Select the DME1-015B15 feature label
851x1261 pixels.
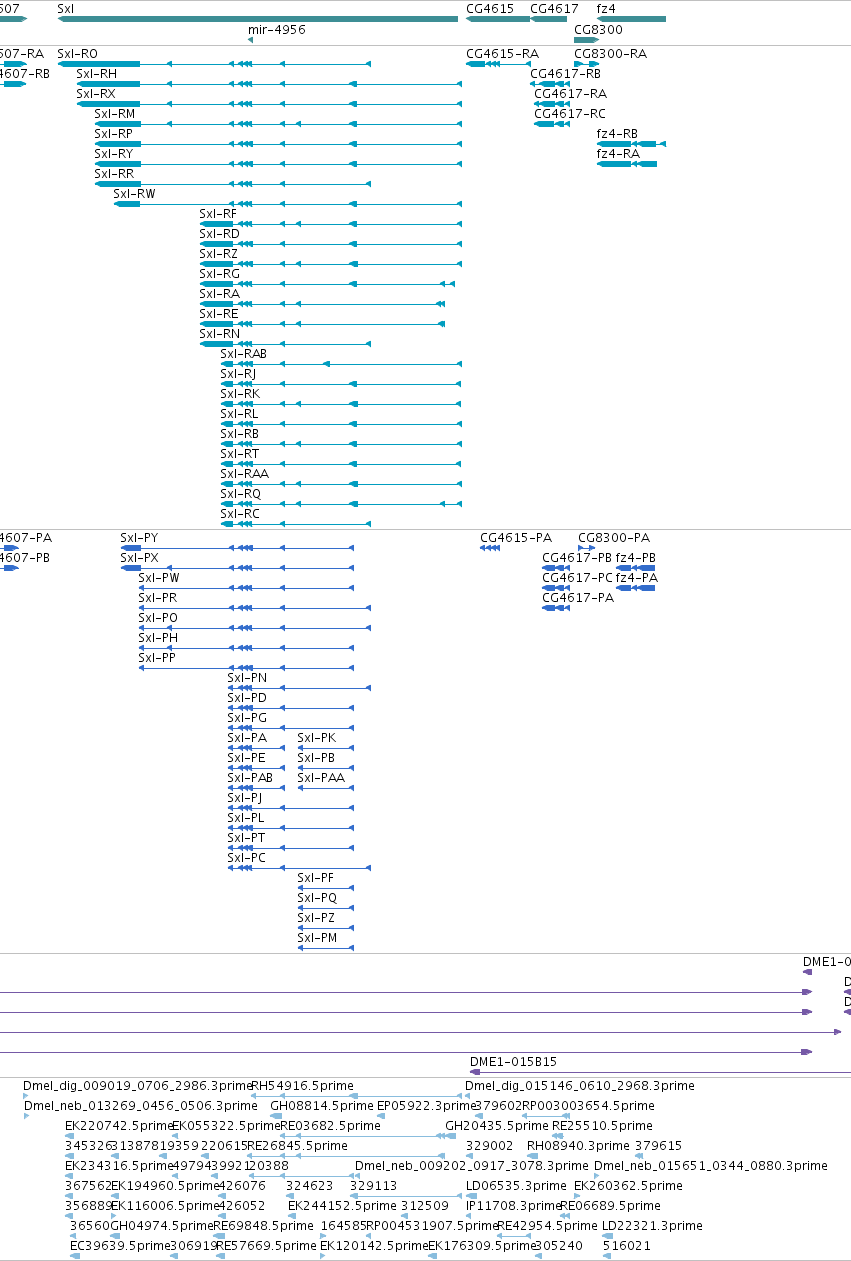(513, 1062)
